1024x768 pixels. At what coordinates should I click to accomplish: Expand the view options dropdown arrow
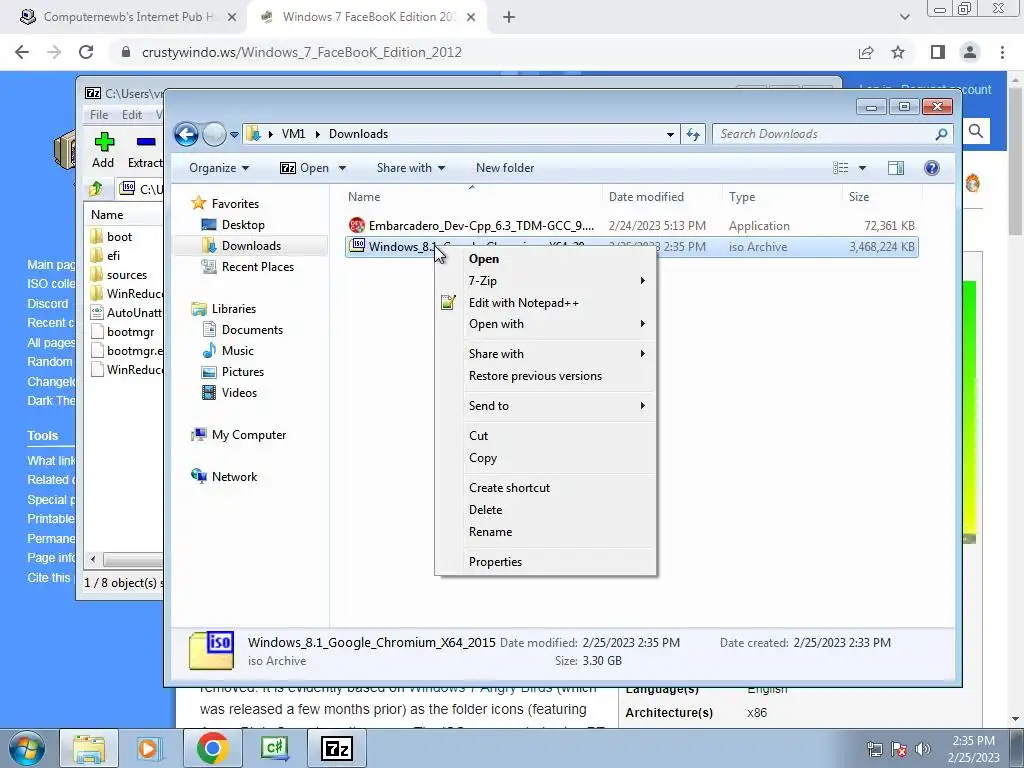(862, 168)
